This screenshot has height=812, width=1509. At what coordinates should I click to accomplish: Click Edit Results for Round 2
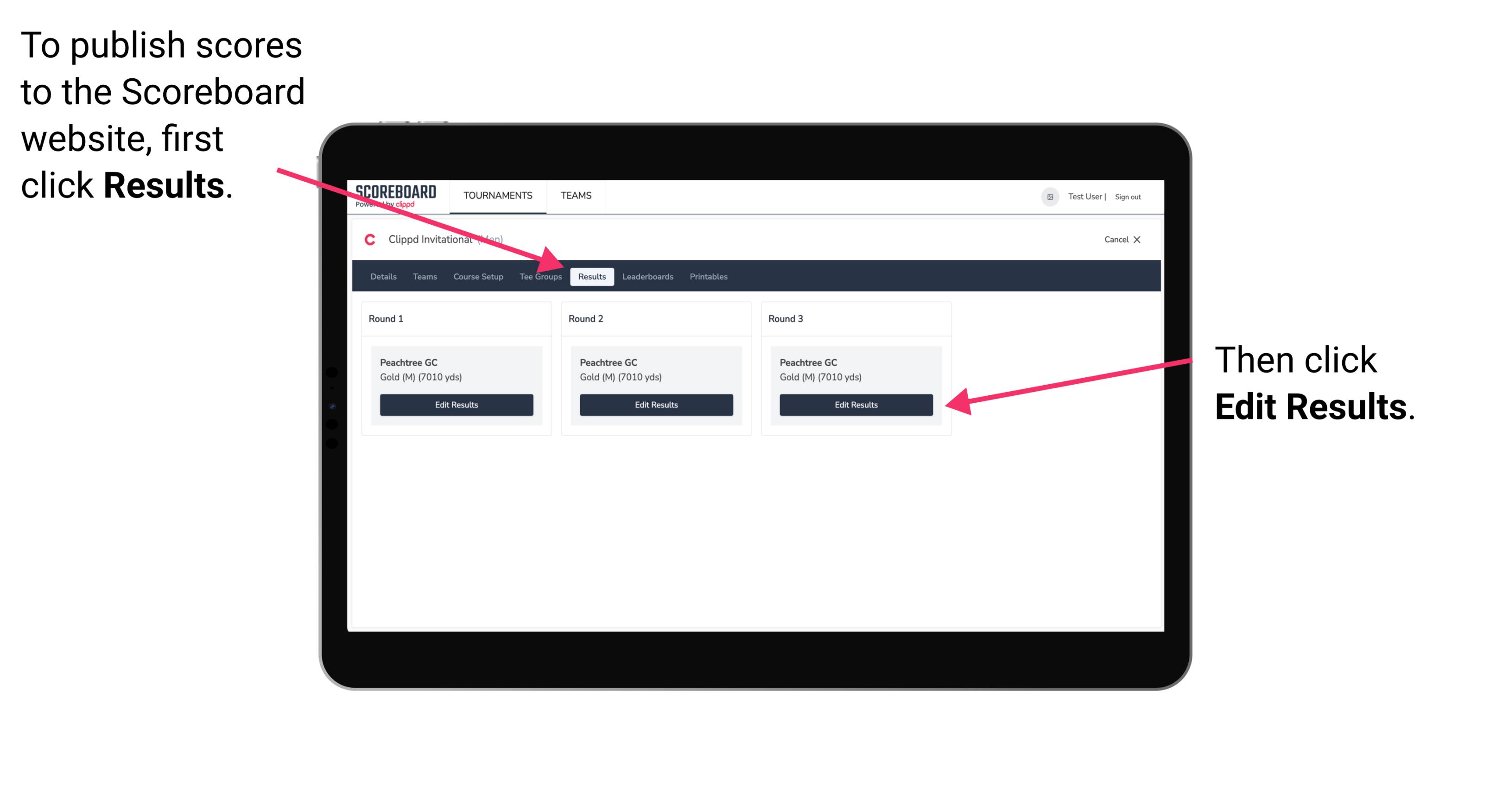point(656,404)
